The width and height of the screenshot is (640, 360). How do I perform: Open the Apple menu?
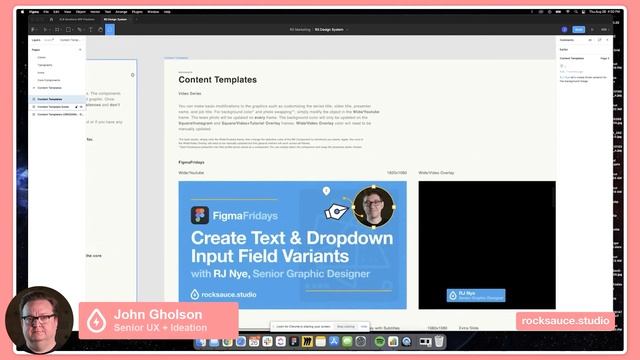pyautogui.click(x=22, y=12)
